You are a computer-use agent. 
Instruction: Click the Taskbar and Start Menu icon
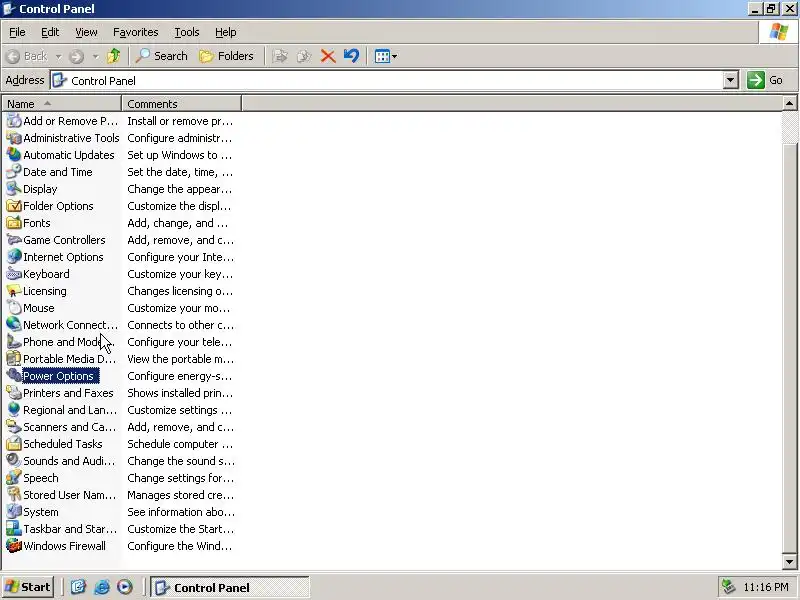(14, 529)
